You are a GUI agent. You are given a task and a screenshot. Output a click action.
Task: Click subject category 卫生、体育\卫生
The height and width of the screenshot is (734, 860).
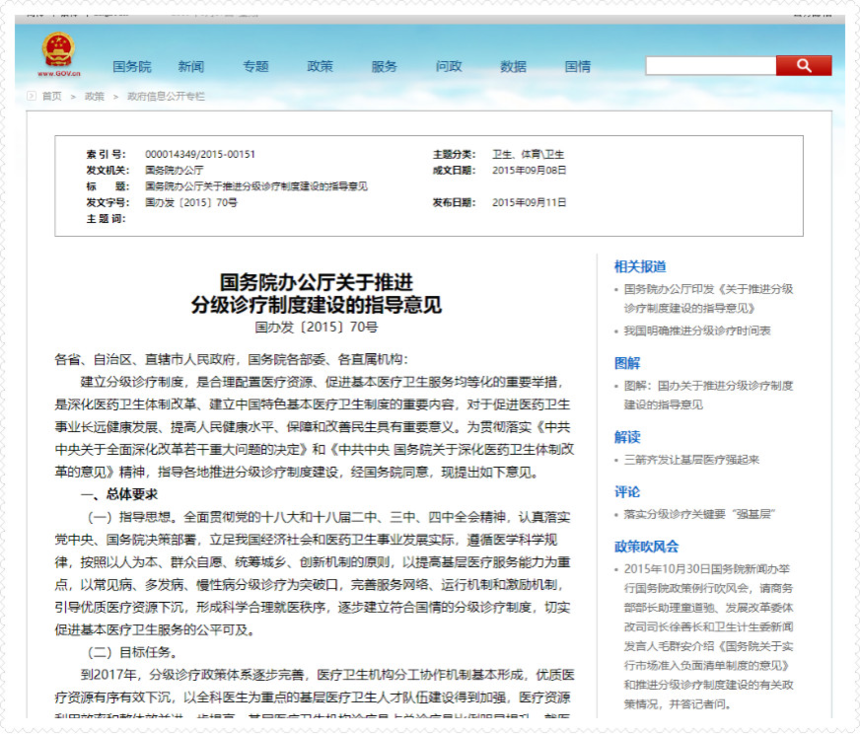tap(528, 154)
